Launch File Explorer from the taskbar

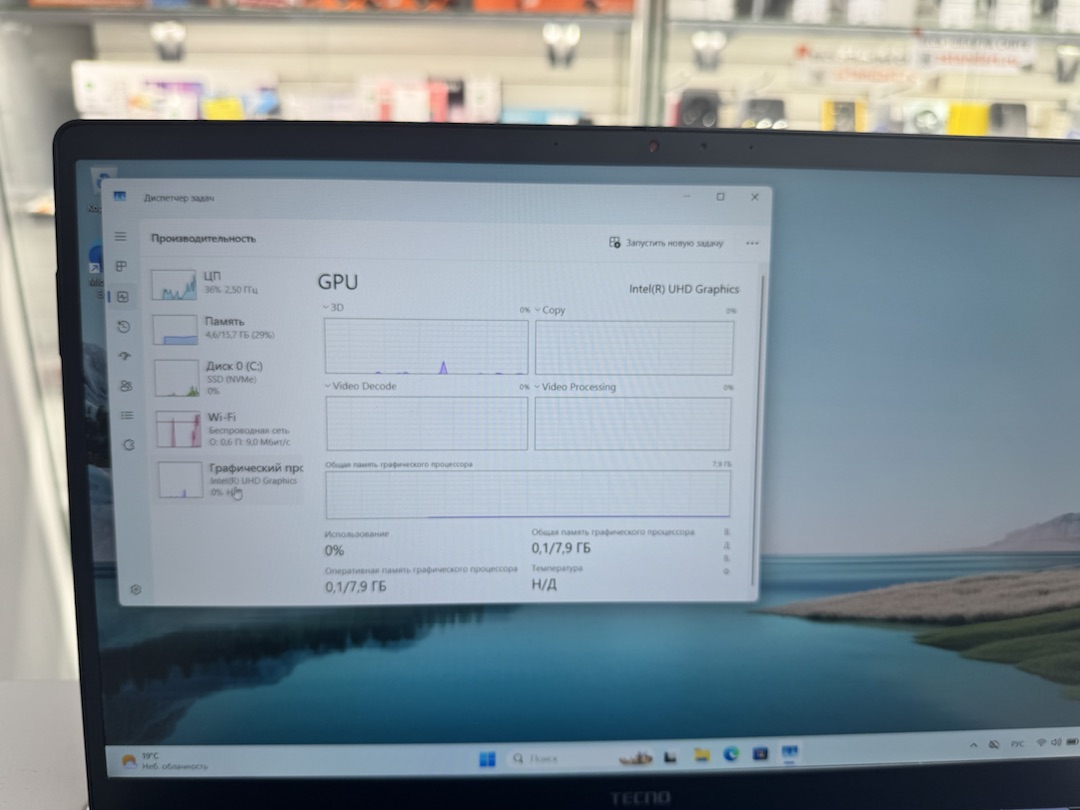point(702,756)
